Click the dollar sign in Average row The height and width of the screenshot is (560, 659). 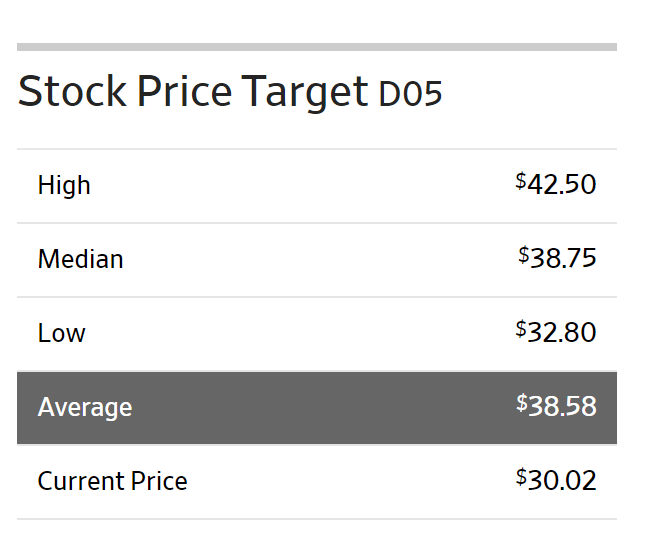[x=522, y=403]
